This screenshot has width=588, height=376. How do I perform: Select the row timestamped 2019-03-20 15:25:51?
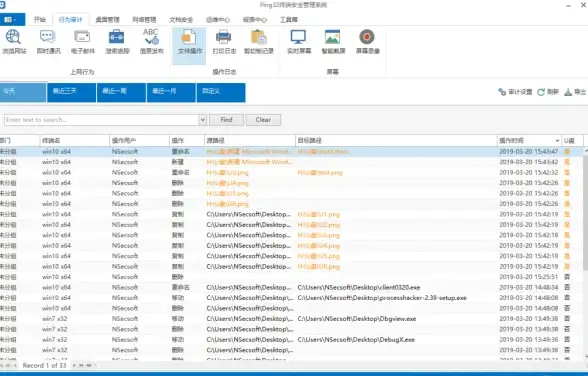pyautogui.click(x=291, y=277)
